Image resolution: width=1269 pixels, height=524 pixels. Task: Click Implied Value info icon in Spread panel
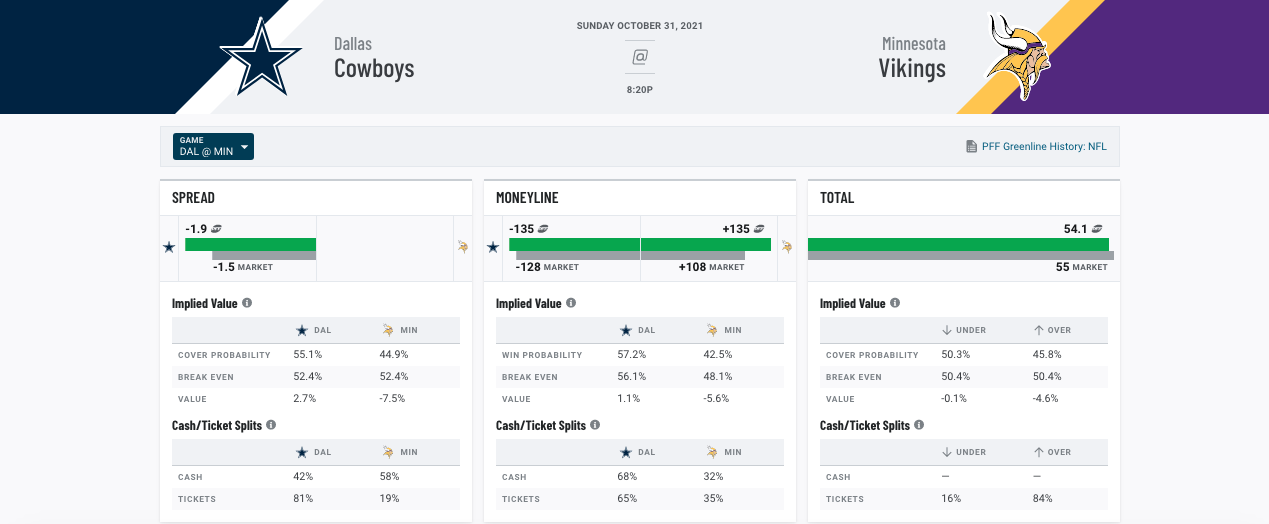[247, 302]
